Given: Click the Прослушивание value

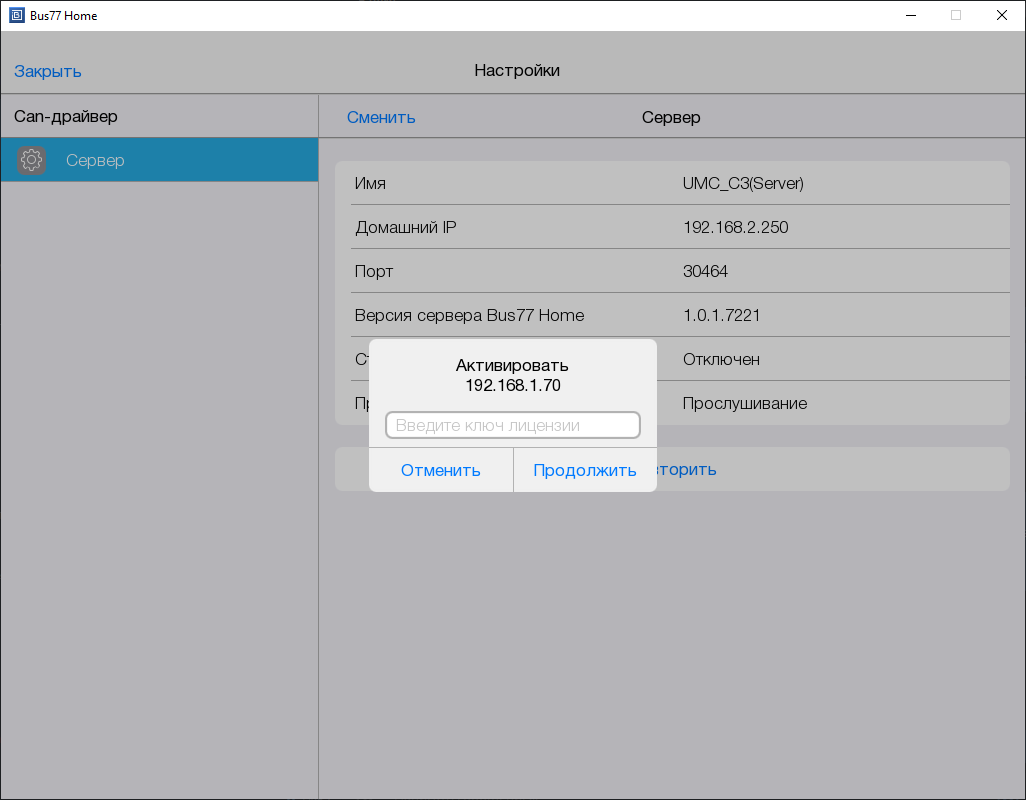Looking at the screenshot, I should (x=744, y=403).
